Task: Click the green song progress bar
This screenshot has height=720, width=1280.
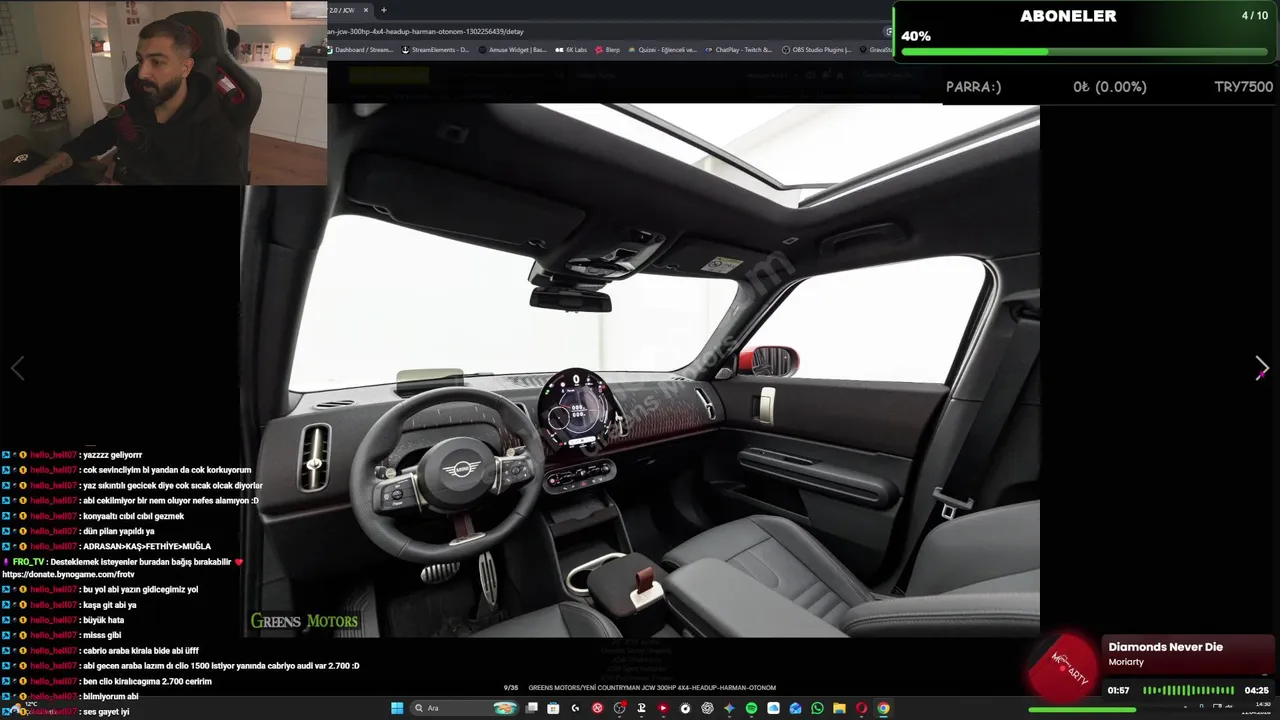Action: tap(1082, 710)
